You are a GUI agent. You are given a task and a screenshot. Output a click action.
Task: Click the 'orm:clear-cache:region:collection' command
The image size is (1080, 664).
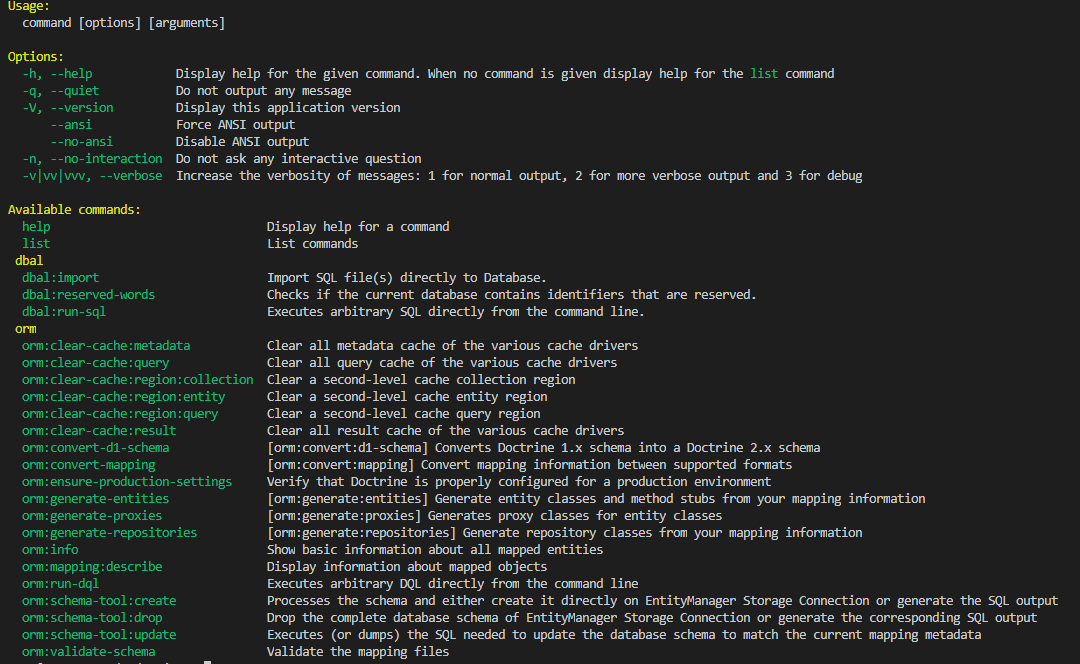(x=138, y=380)
